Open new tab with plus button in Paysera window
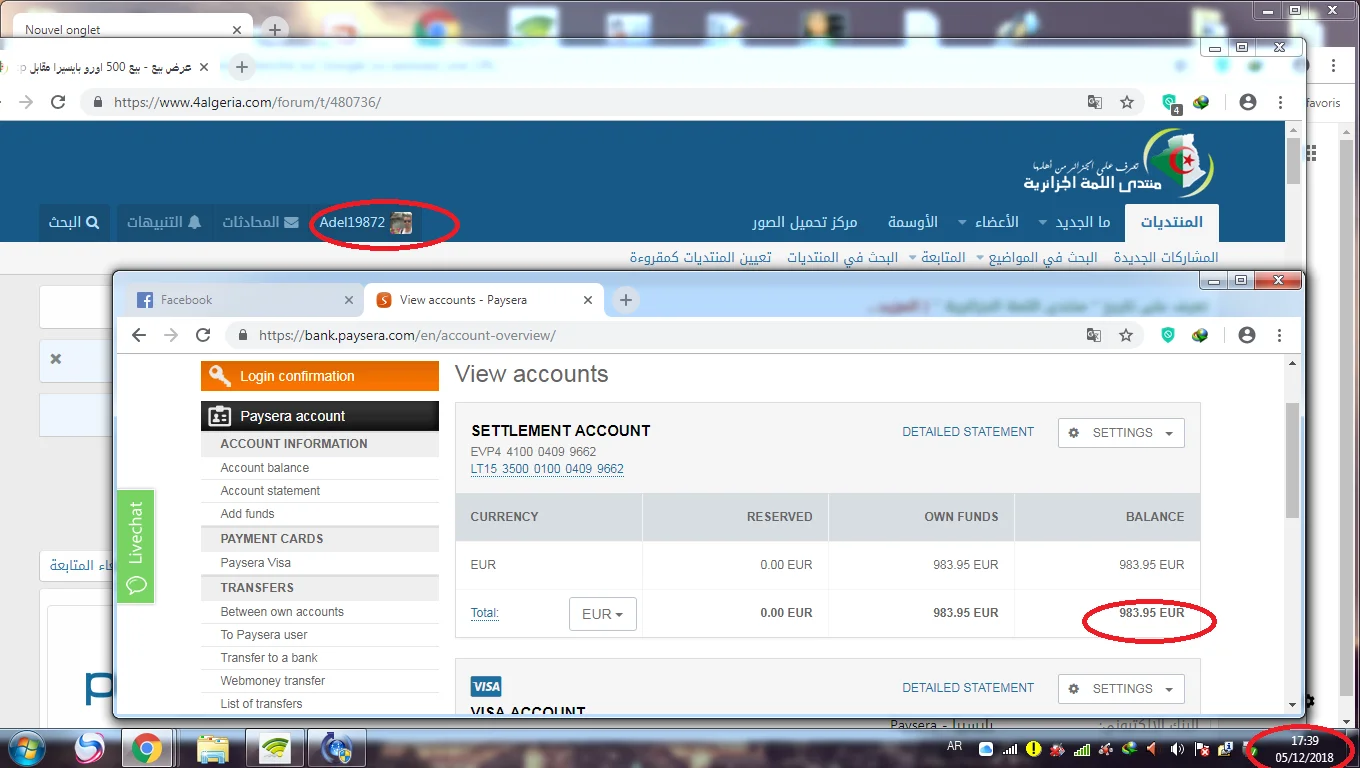The width and height of the screenshot is (1360, 768). pyautogui.click(x=626, y=300)
